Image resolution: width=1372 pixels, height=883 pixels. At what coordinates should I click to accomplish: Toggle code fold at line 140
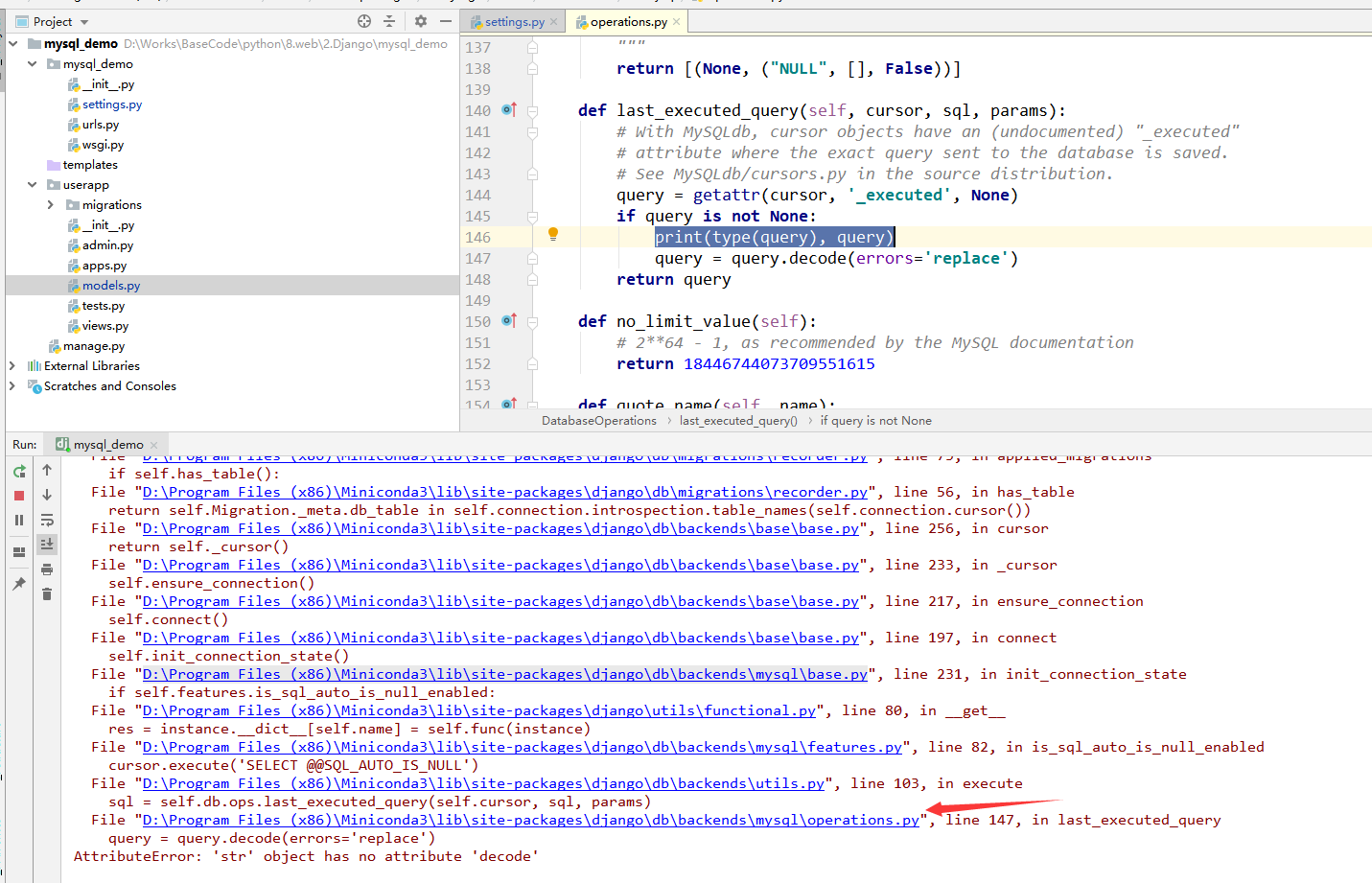[532, 111]
